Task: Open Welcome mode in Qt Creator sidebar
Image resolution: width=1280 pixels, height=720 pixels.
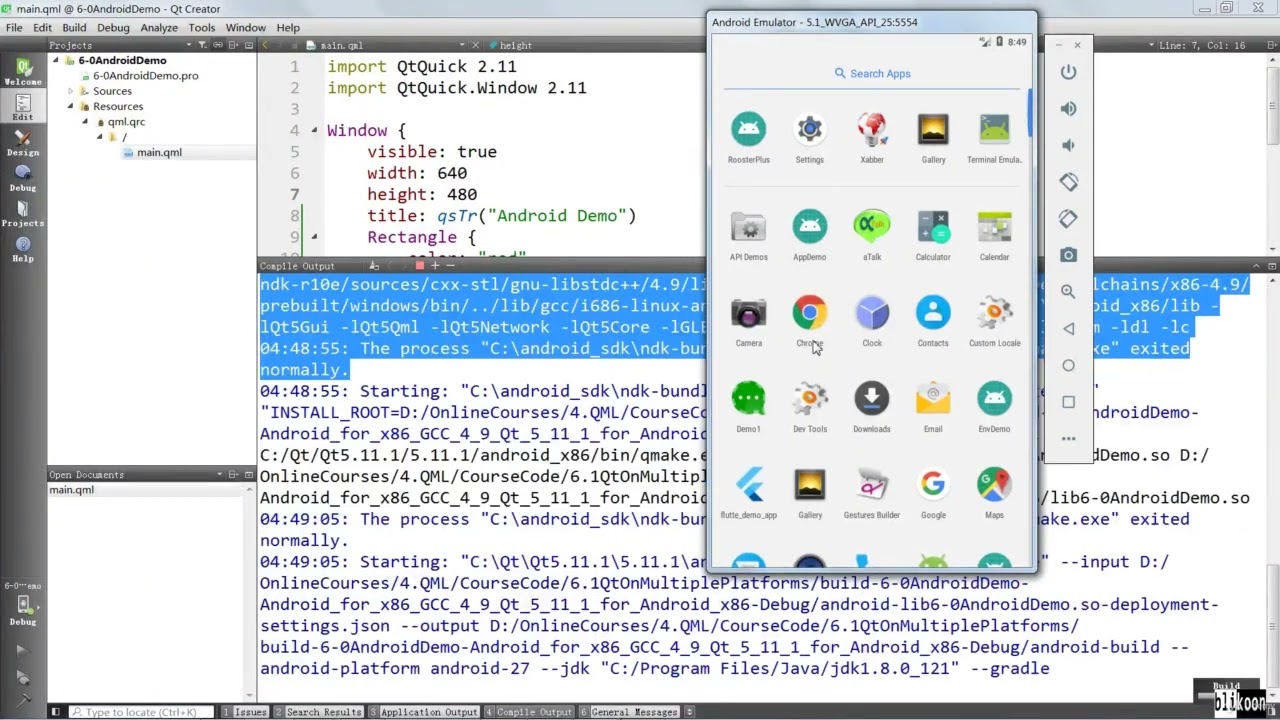Action: [23, 73]
